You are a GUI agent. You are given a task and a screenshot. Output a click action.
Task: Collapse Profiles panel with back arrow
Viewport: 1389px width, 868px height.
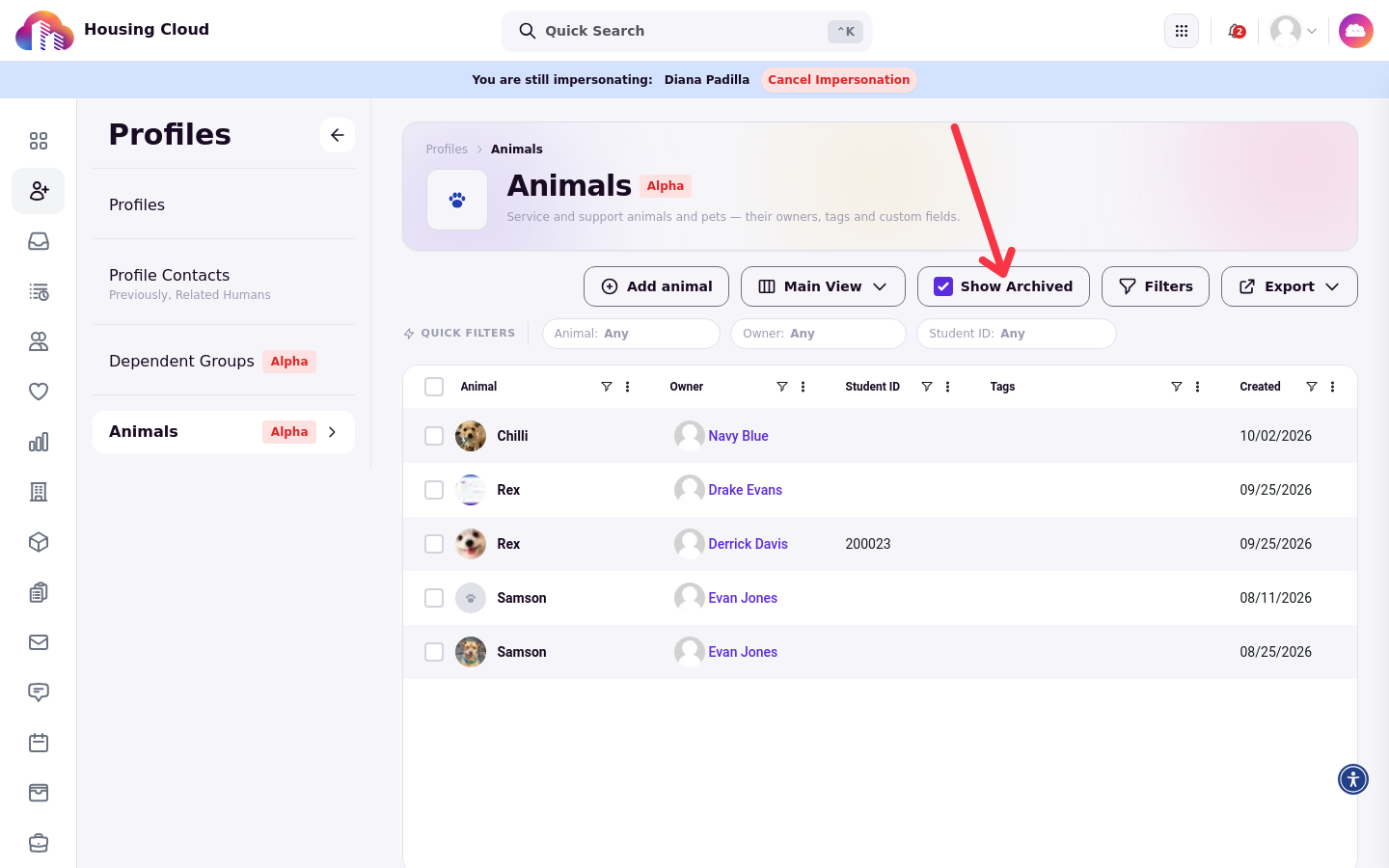click(338, 135)
